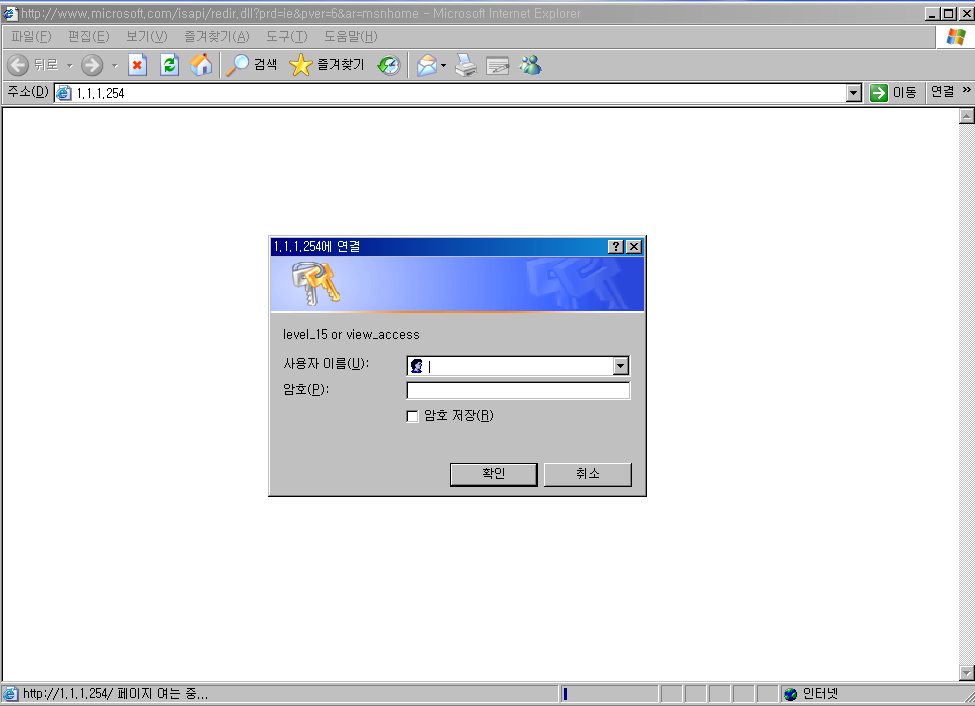Open the 편집(E) menu
The height and width of the screenshot is (706, 975).
pyautogui.click(x=89, y=37)
